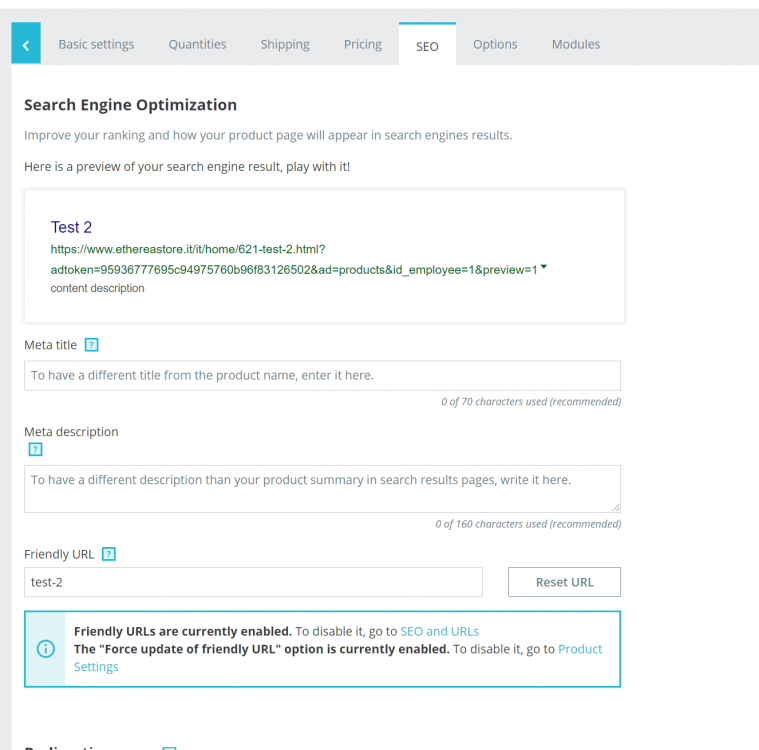Click the Meta description help icon
The height and width of the screenshot is (750, 759).
click(36, 450)
